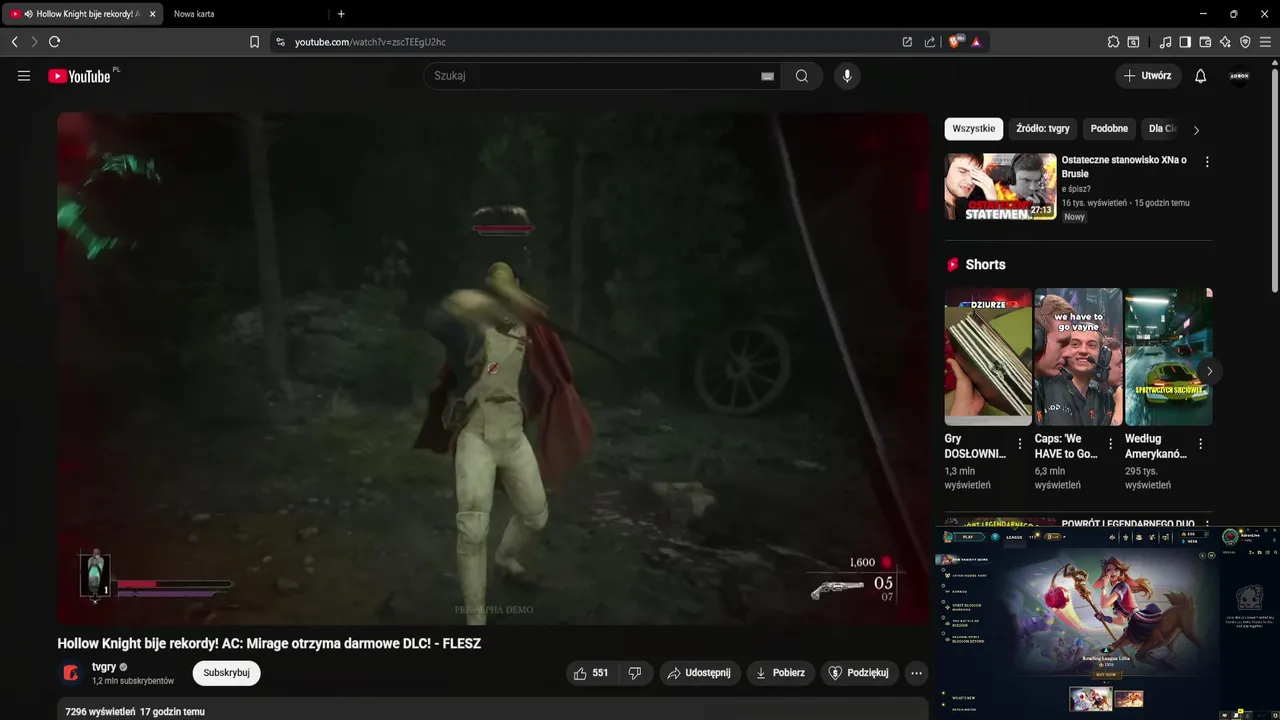The height and width of the screenshot is (720, 1280).
Task: Share this page via address bar icon
Action: pyautogui.click(x=930, y=42)
